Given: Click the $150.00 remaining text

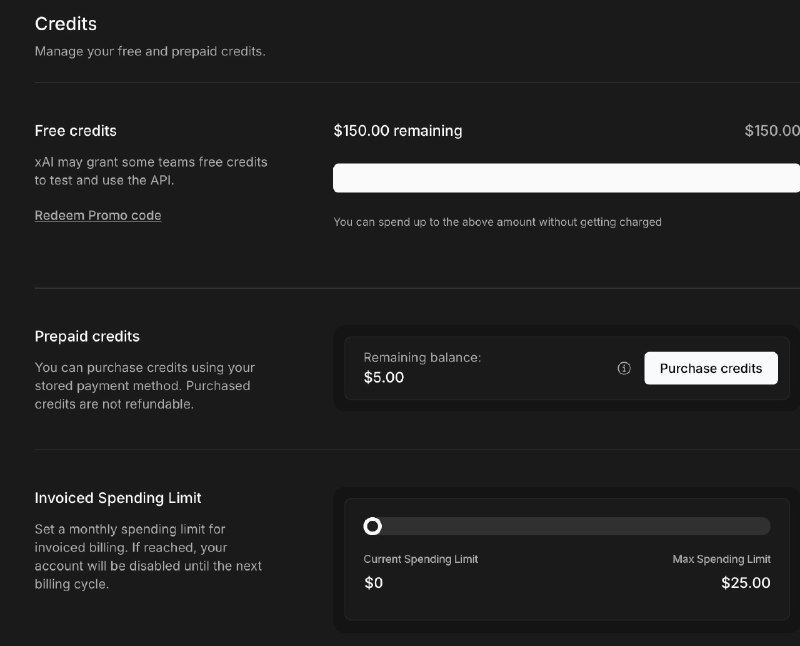Looking at the screenshot, I should pos(398,131).
